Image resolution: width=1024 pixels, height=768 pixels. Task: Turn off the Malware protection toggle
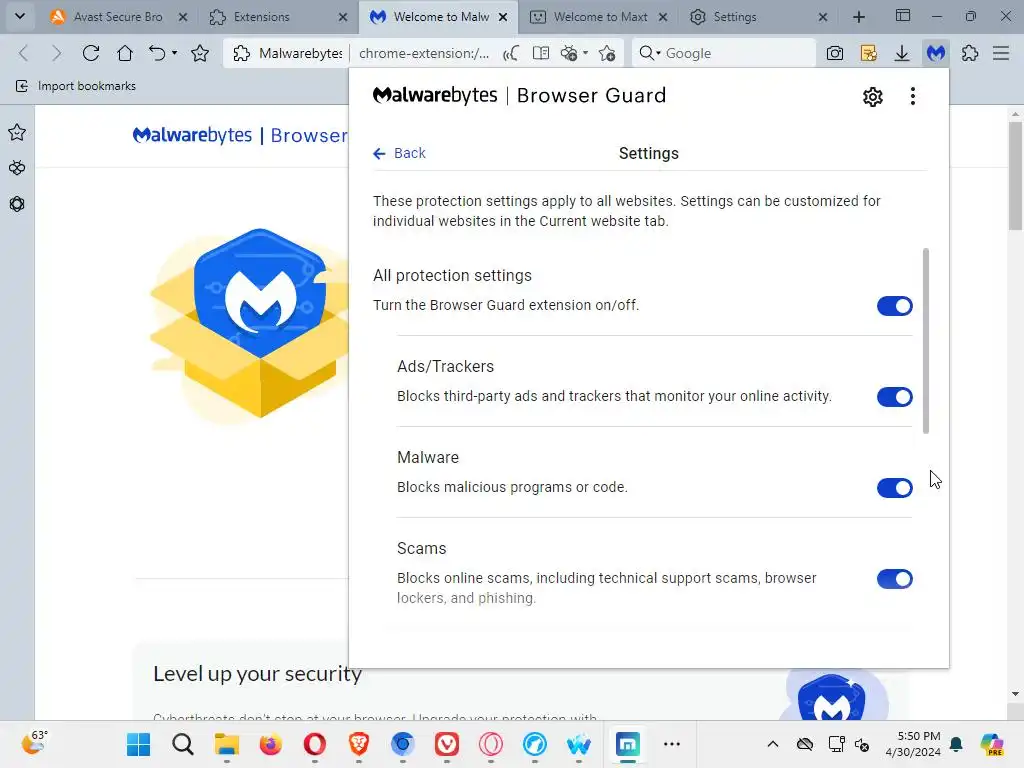pos(894,487)
